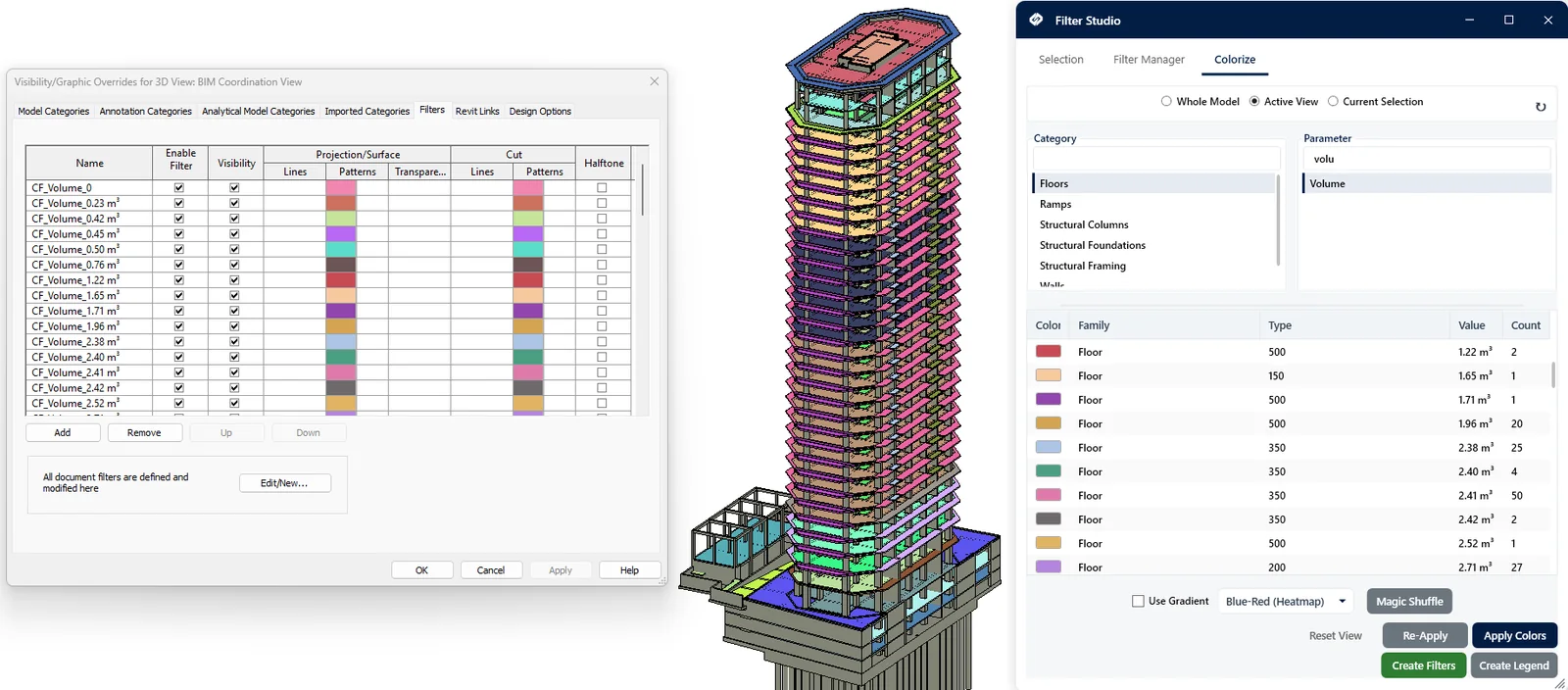
Task: Open the Annotation Categories tab
Action: point(146,111)
